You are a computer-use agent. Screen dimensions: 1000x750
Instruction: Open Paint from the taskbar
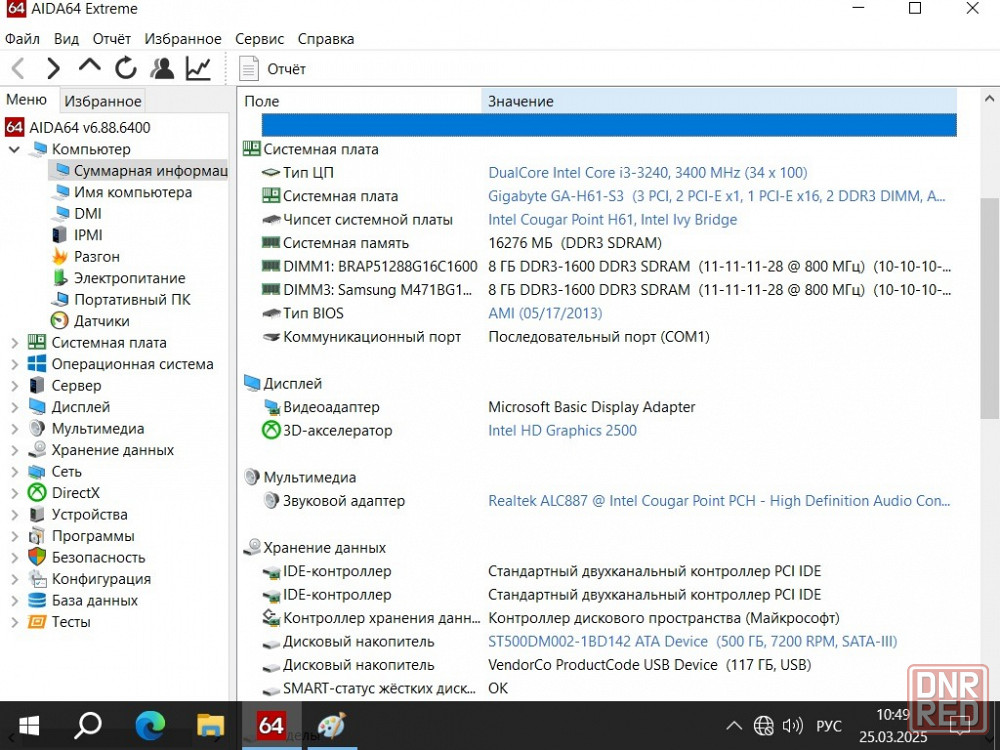[332, 726]
